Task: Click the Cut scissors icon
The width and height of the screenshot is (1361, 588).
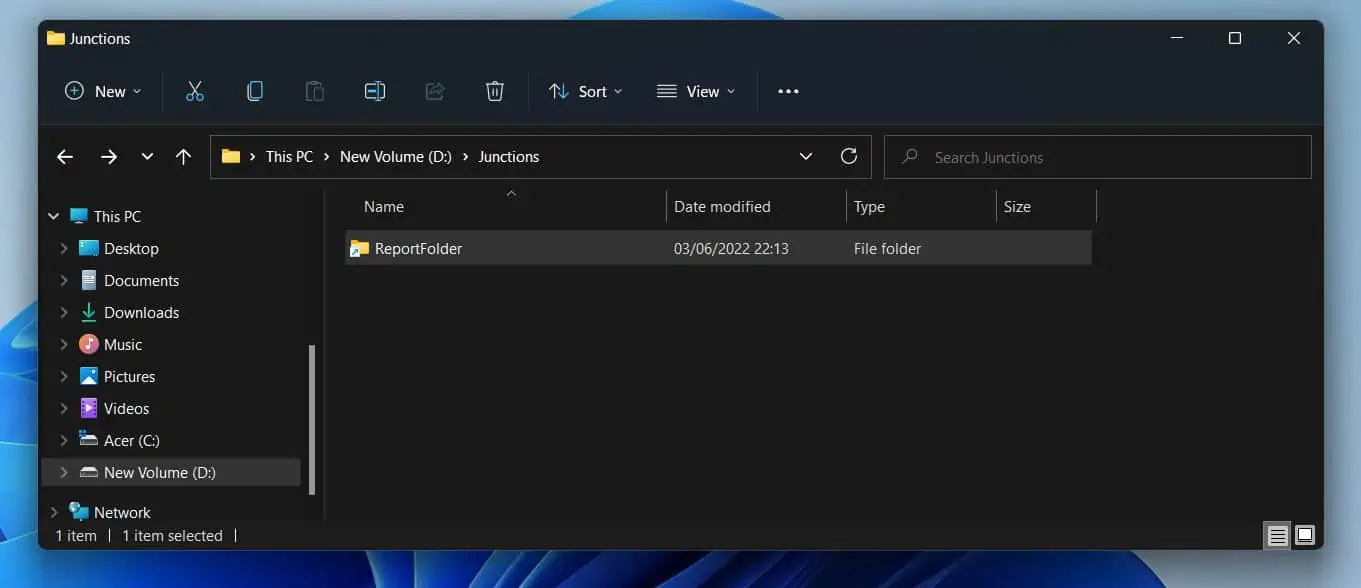Action: pyautogui.click(x=195, y=91)
